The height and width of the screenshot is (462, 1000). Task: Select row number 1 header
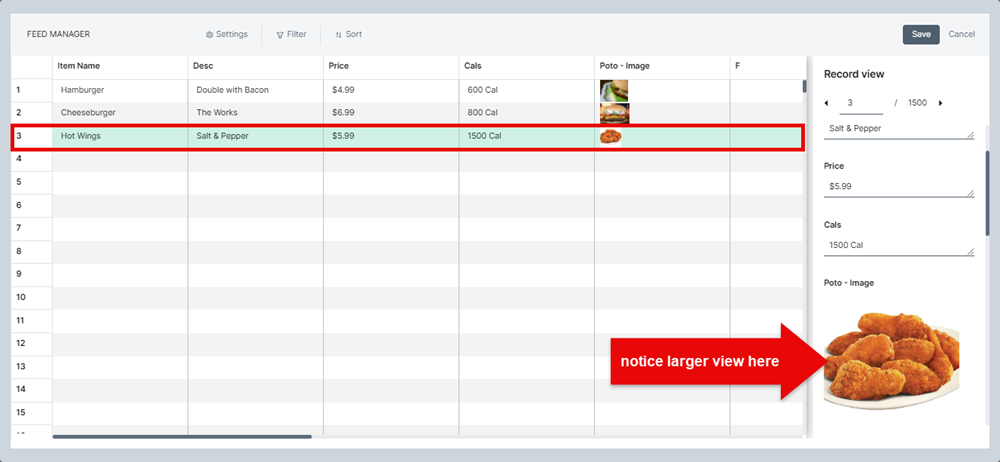[x=32, y=91]
